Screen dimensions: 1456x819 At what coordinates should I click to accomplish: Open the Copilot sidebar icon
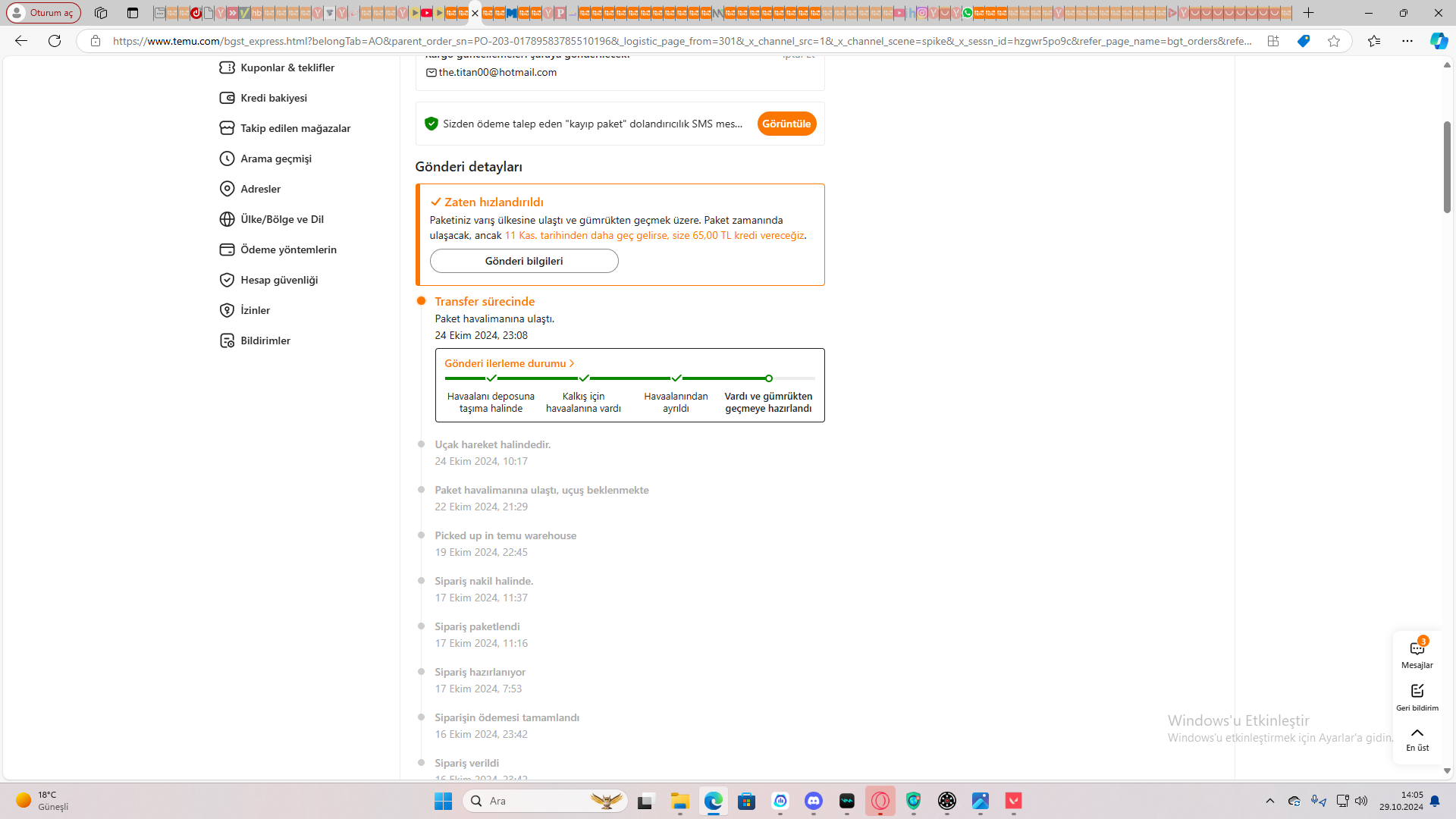tap(1439, 41)
